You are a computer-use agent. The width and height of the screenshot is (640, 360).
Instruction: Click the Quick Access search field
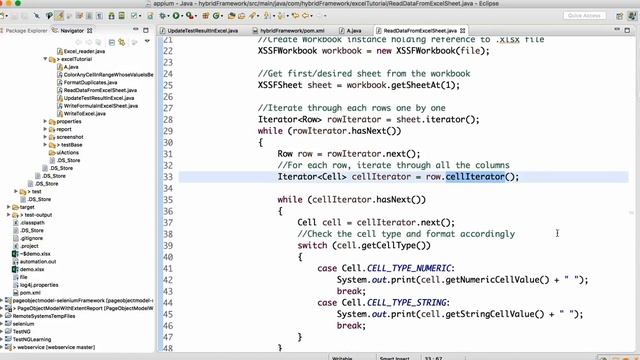click(x=584, y=16)
